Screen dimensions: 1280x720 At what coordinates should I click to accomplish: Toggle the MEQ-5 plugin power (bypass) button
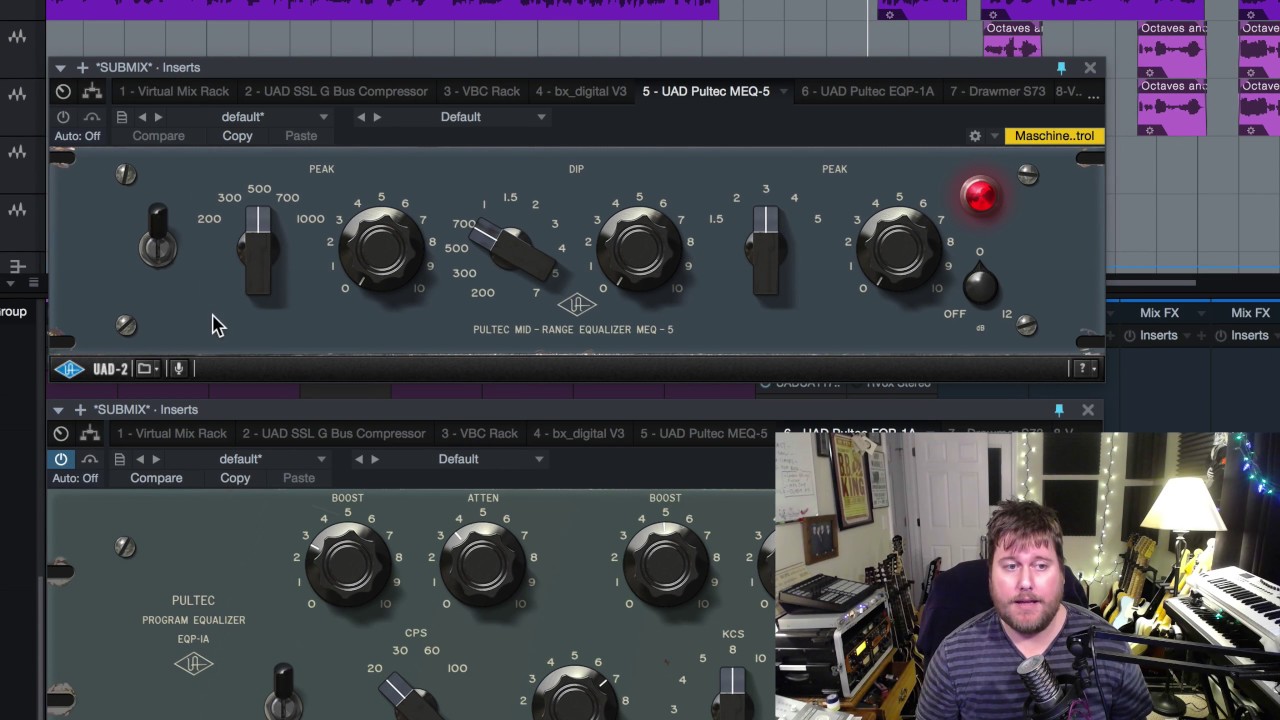pyautogui.click(x=63, y=117)
